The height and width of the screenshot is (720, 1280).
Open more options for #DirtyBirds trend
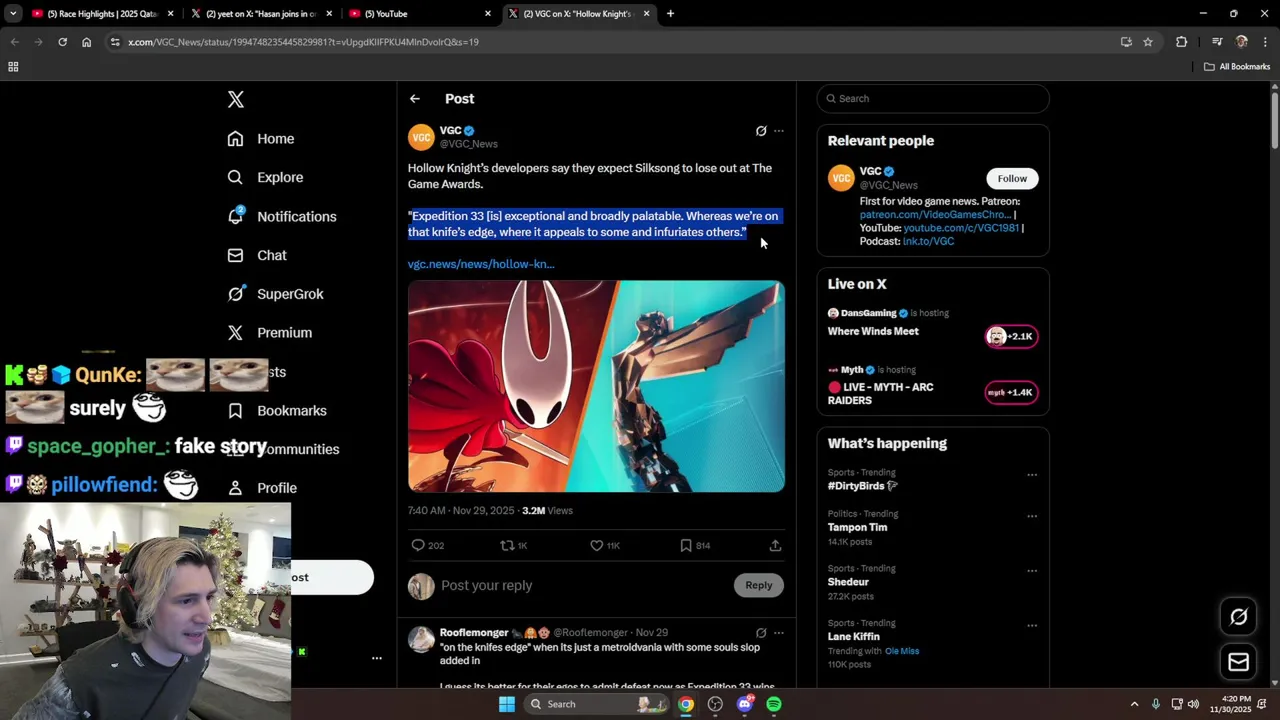point(1032,475)
